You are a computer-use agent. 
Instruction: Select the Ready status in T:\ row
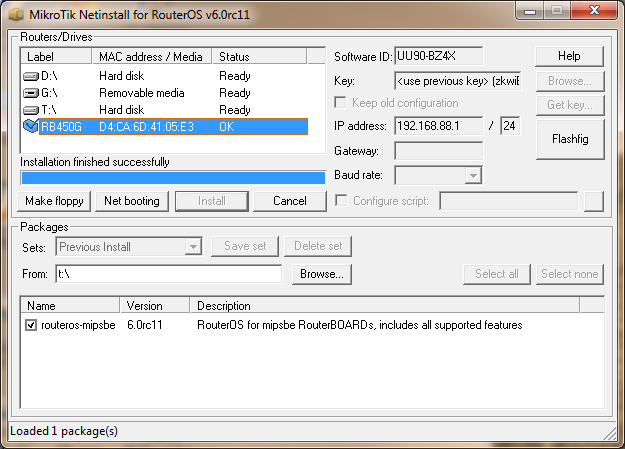click(235, 110)
